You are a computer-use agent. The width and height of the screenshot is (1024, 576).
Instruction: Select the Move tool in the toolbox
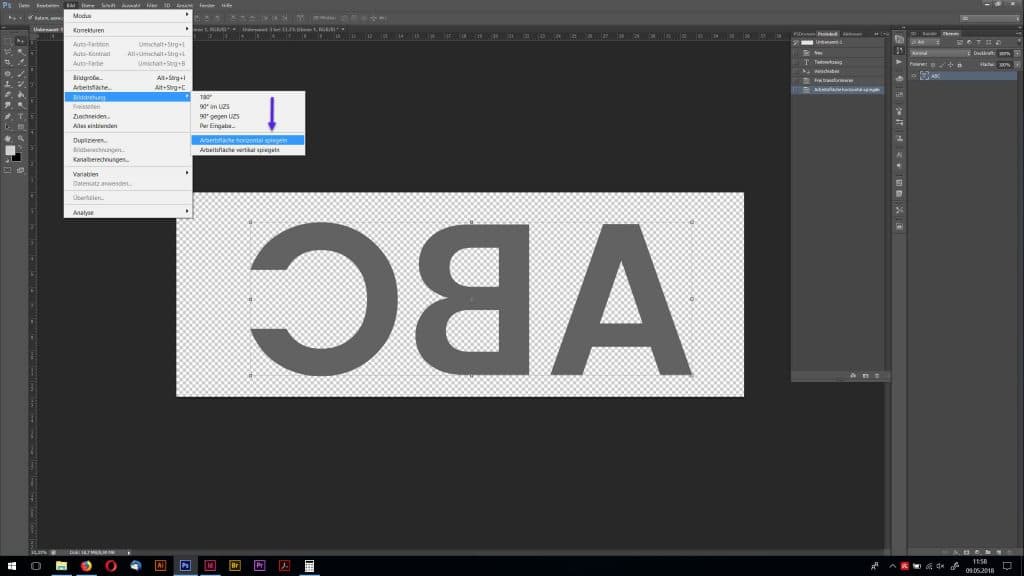20,40
